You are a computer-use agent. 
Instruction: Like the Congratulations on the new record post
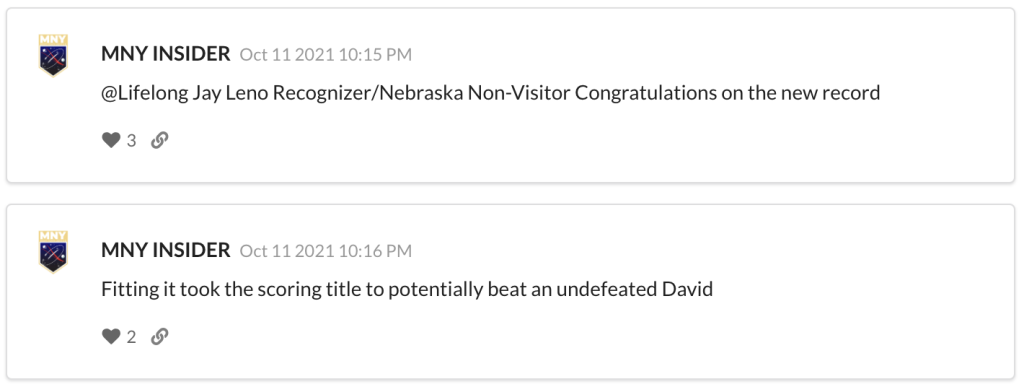(x=111, y=140)
